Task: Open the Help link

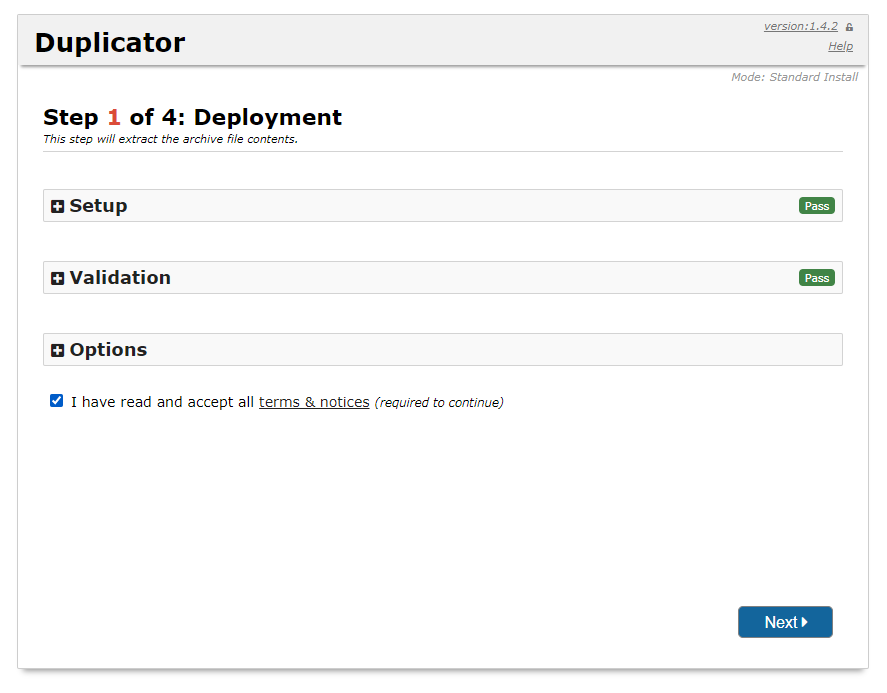Action: 840,46
